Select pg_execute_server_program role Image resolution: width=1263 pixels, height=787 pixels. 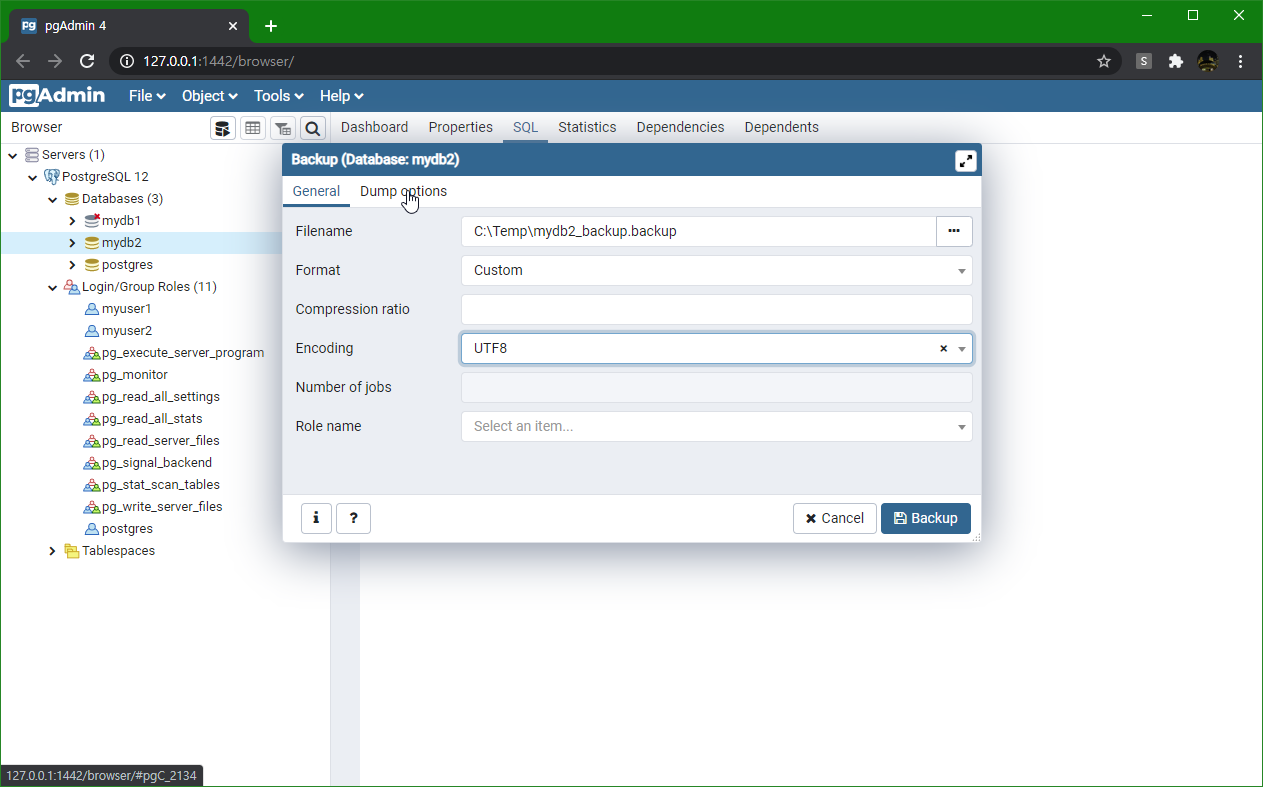(x=183, y=353)
